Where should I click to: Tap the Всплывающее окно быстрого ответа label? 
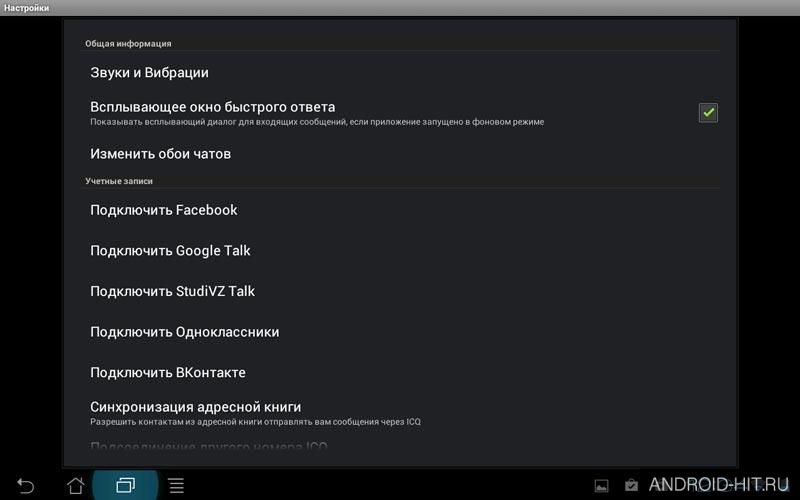pos(213,107)
